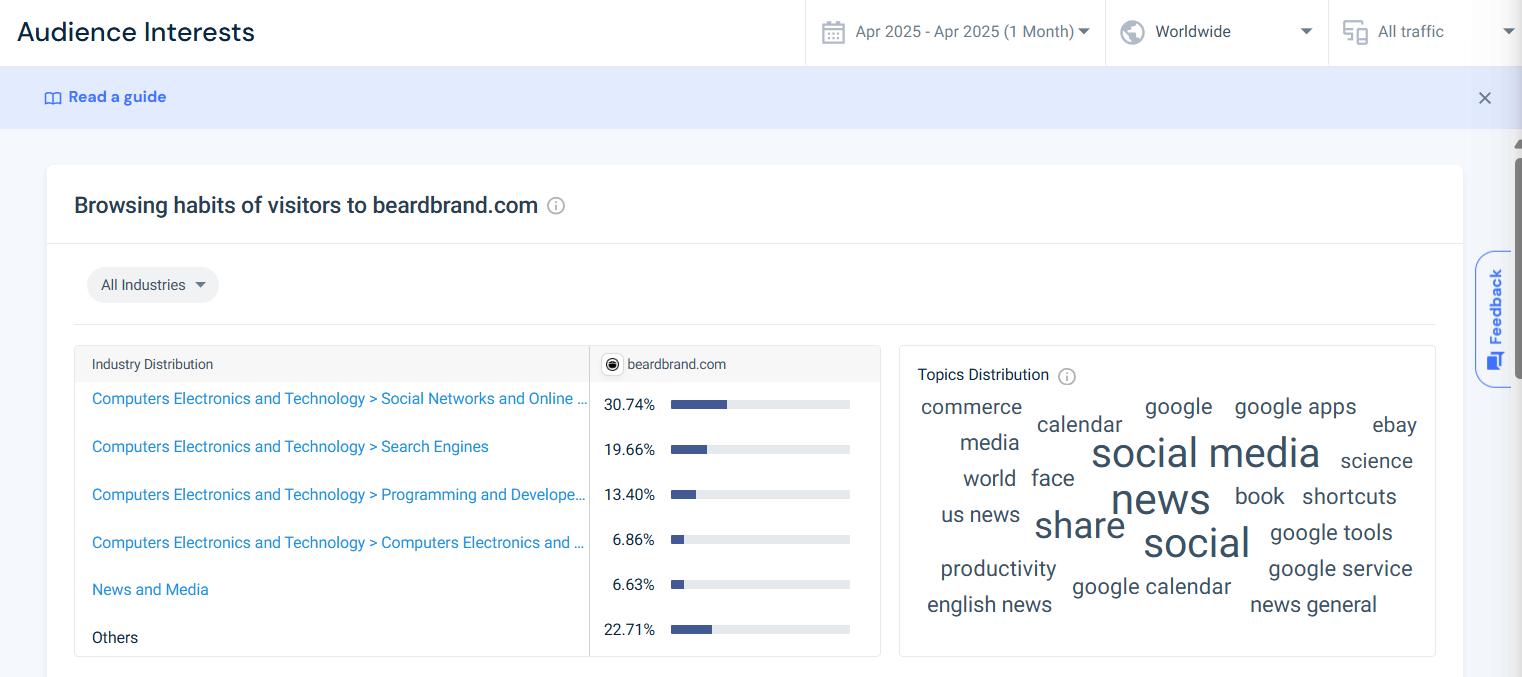Click the calendar icon beside date range
Viewport: 1522px width, 677px height.
[833, 32]
